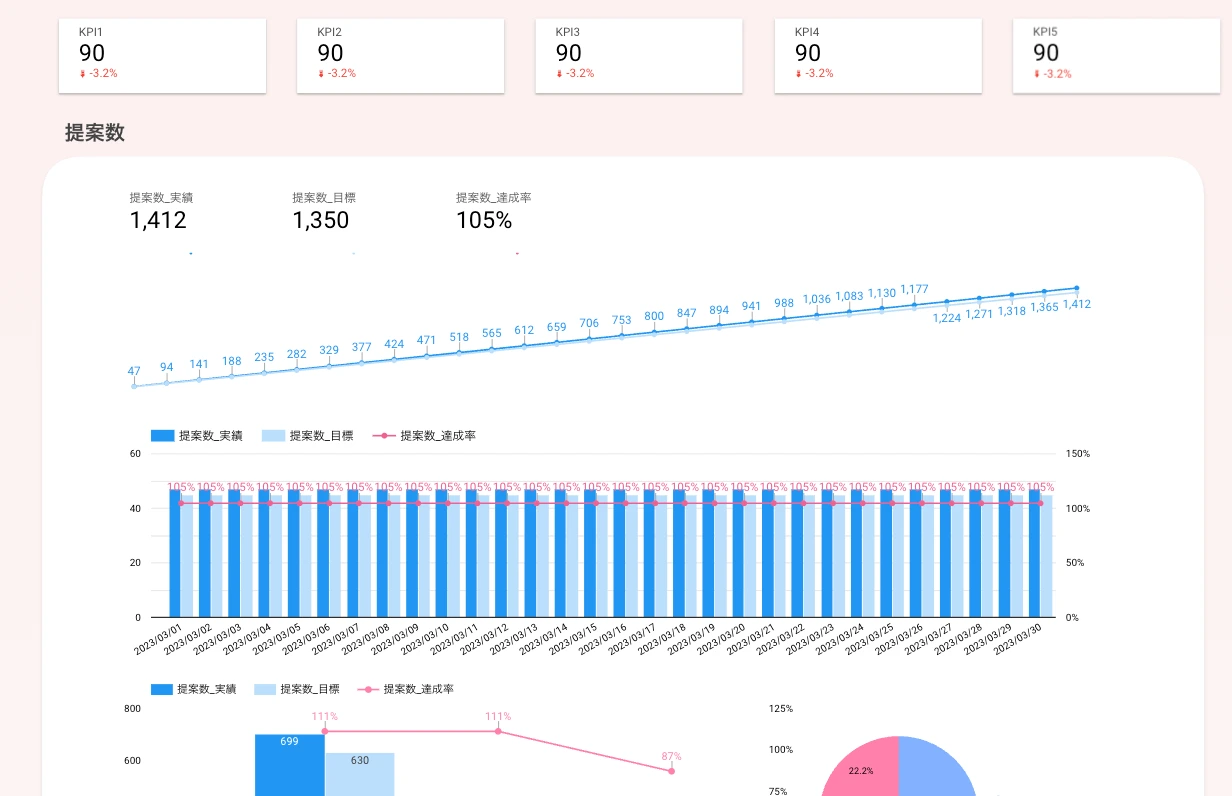Select the KPI2 value 90
1232x796 pixels.
click(x=331, y=53)
